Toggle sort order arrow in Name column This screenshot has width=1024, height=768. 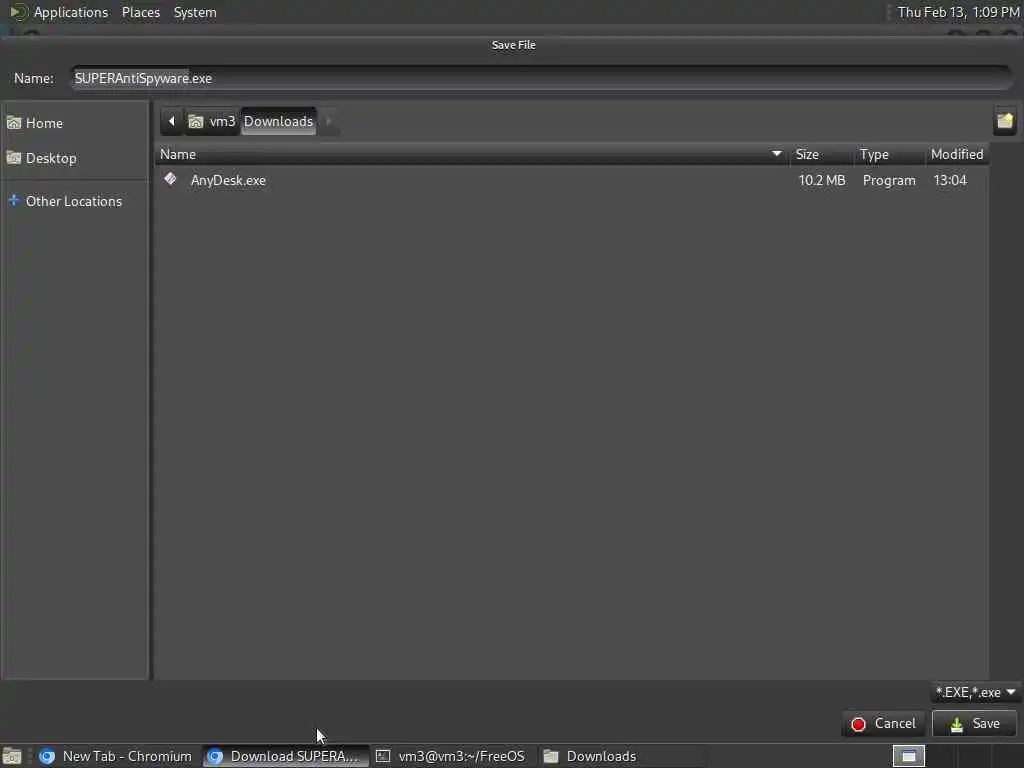click(776, 154)
